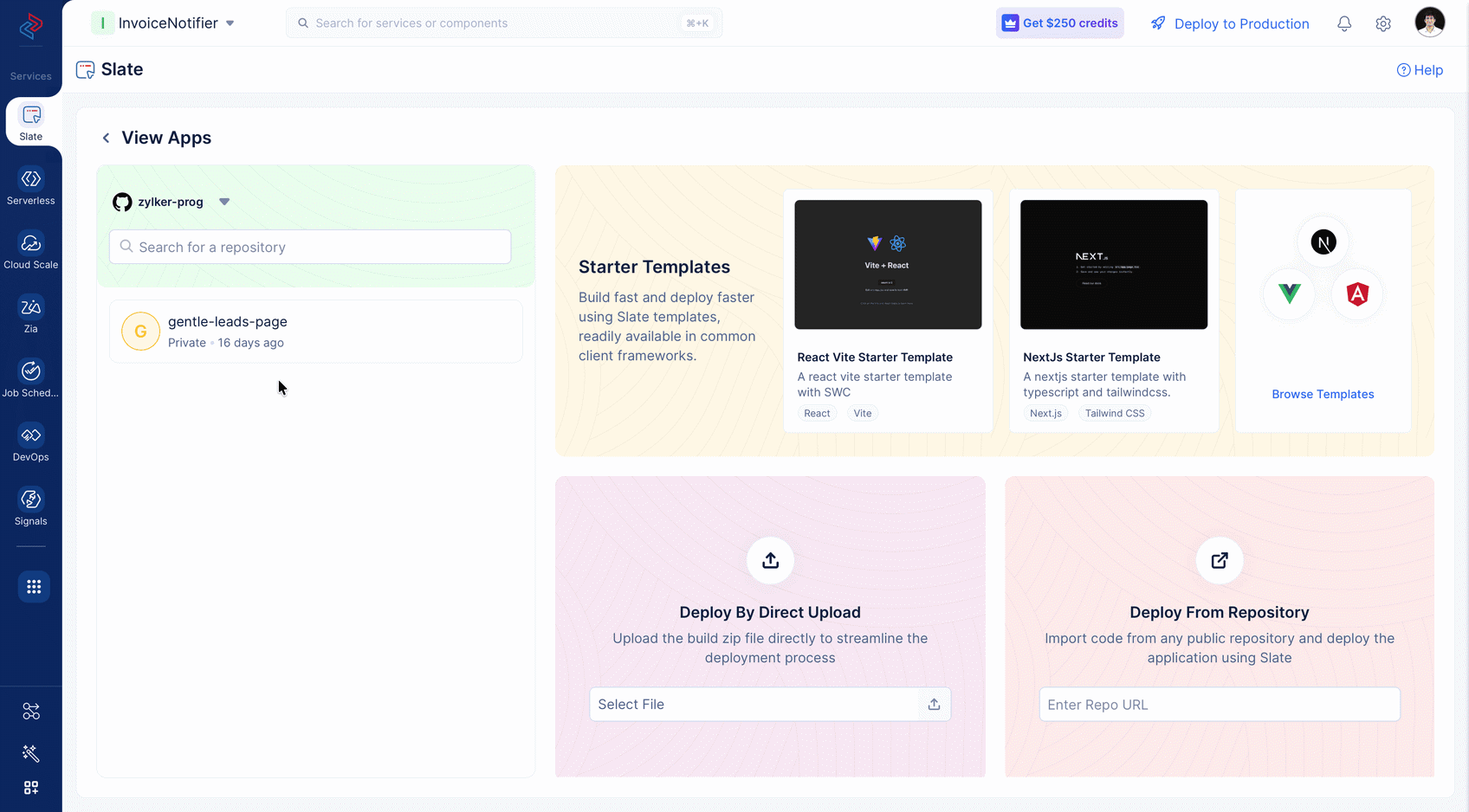Open settings gear in top bar
The height and width of the screenshot is (812, 1469).
[x=1383, y=23]
